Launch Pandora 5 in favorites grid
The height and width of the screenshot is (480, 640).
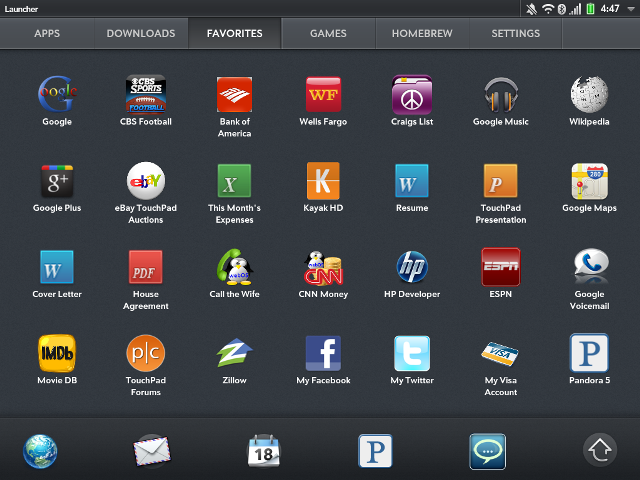pyautogui.click(x=589, y=353)
